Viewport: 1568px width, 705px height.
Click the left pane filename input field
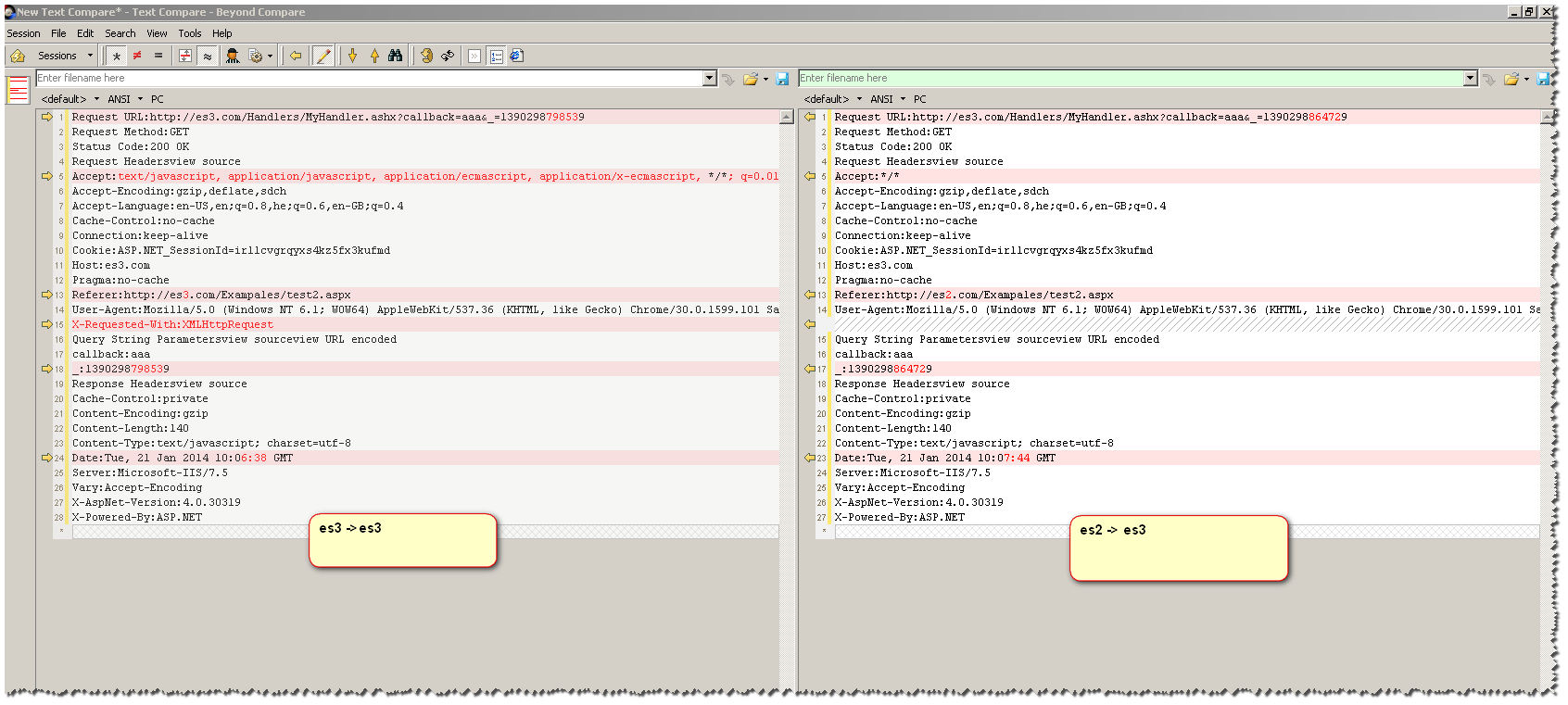[x=369, y=79]
